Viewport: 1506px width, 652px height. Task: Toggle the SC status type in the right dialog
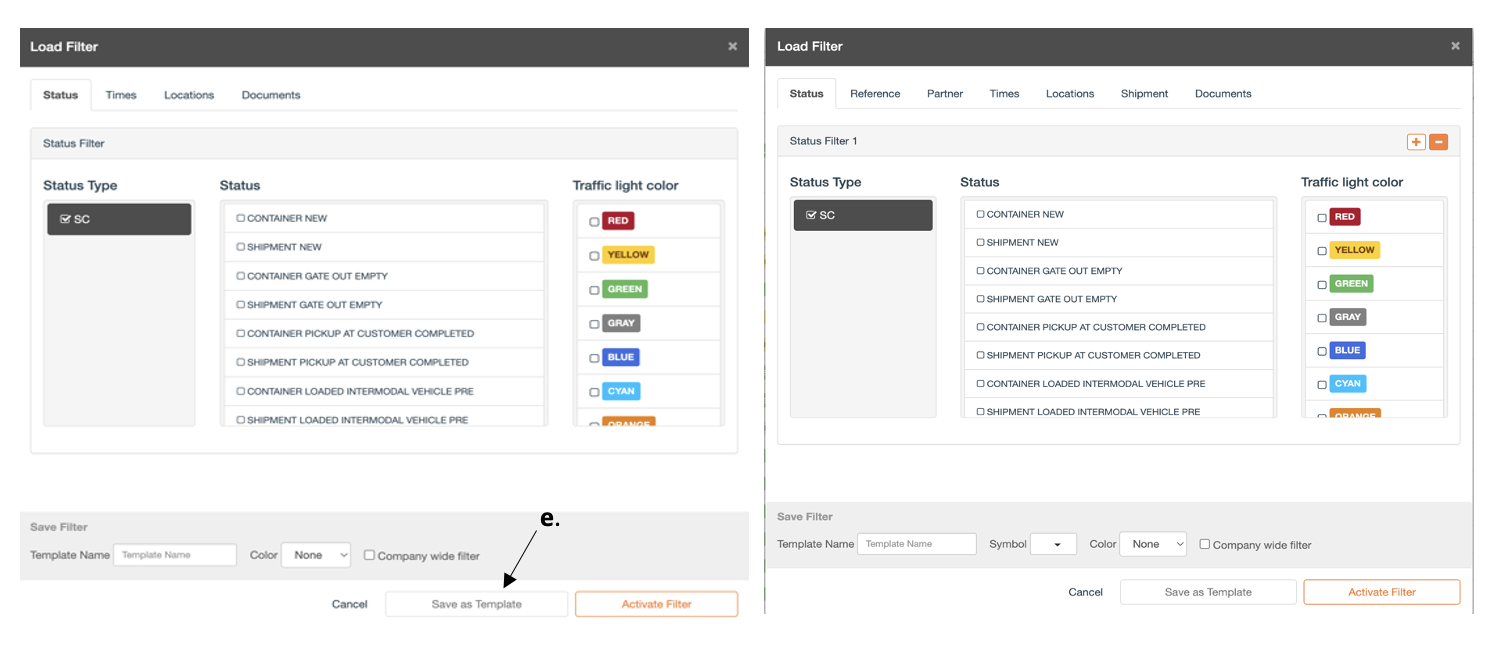coord(863,215)
